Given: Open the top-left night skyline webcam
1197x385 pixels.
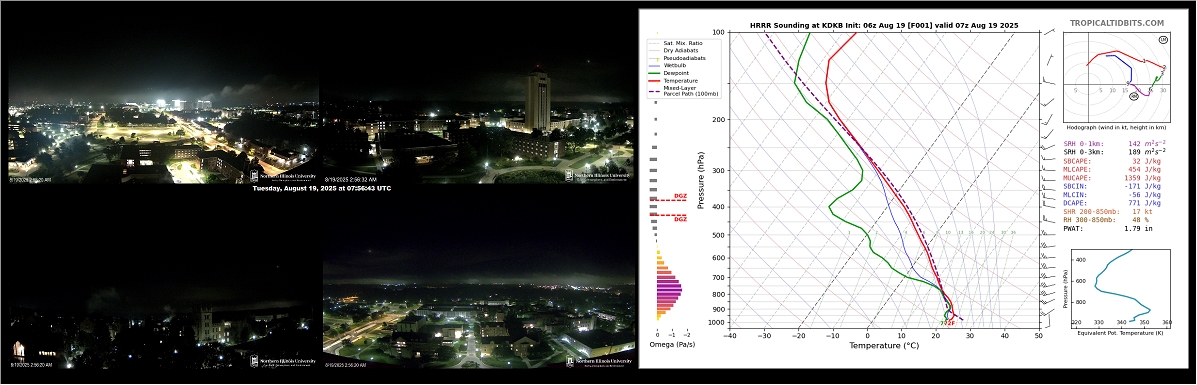Looking at the screenshot, I should 163,130.
